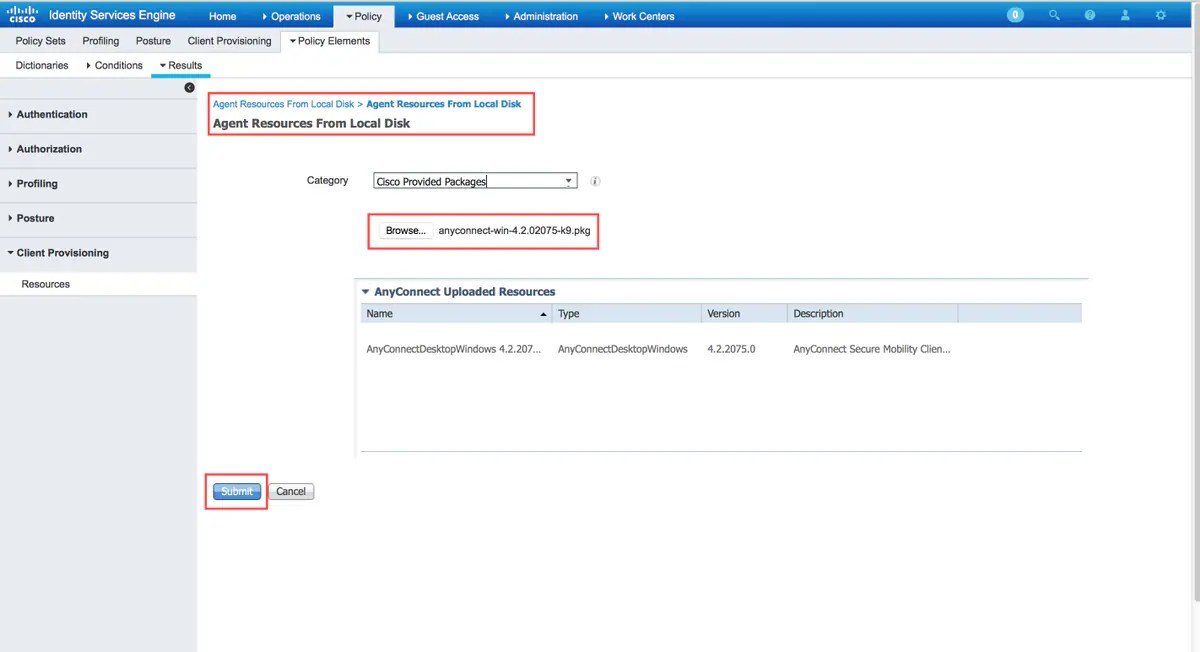Viewport: 1200px width, 652px height.
Task: Collapse the left sidebar arrow icon
Action: [189, 88]
